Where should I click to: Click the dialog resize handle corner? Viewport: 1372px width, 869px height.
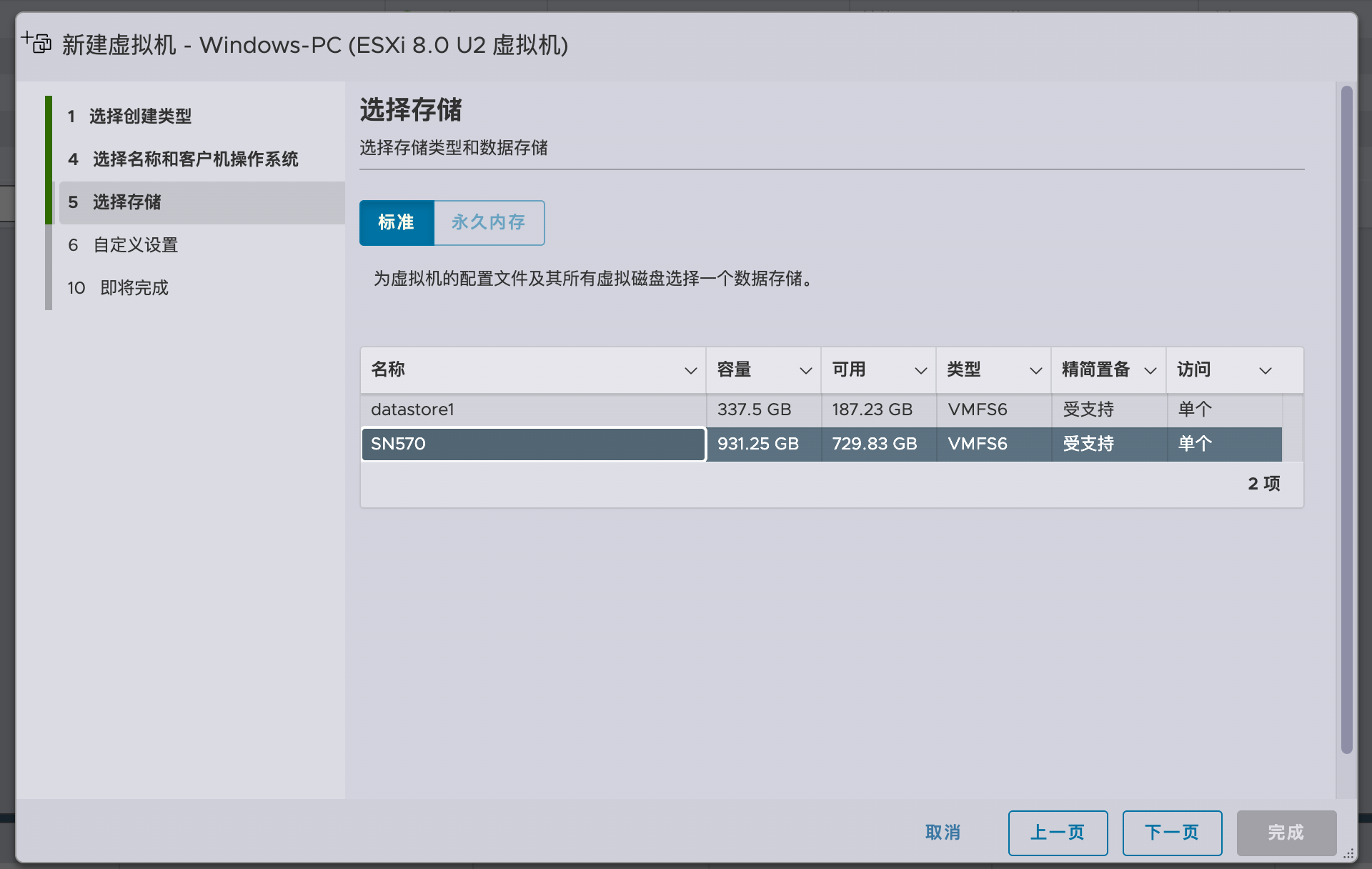(1348, 853)
